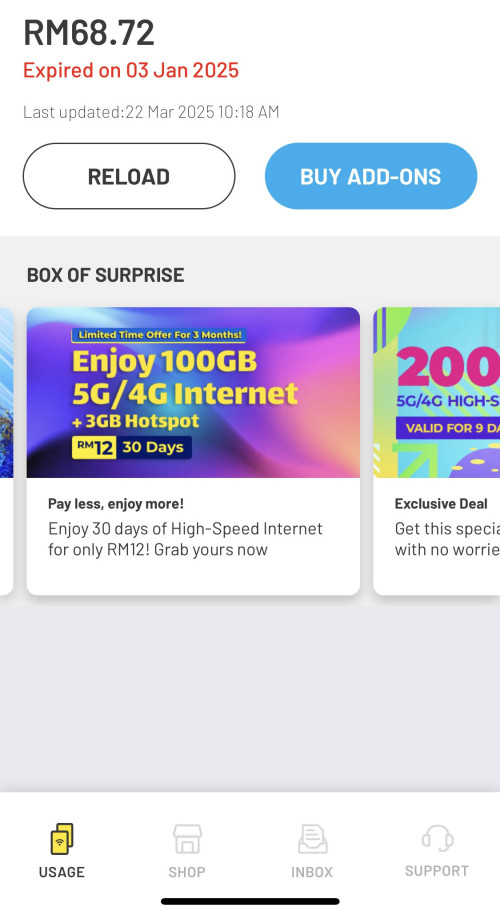Open the Inbox tray icon
The height and width of the screenshot is (915, 500).
pos(312,839)
